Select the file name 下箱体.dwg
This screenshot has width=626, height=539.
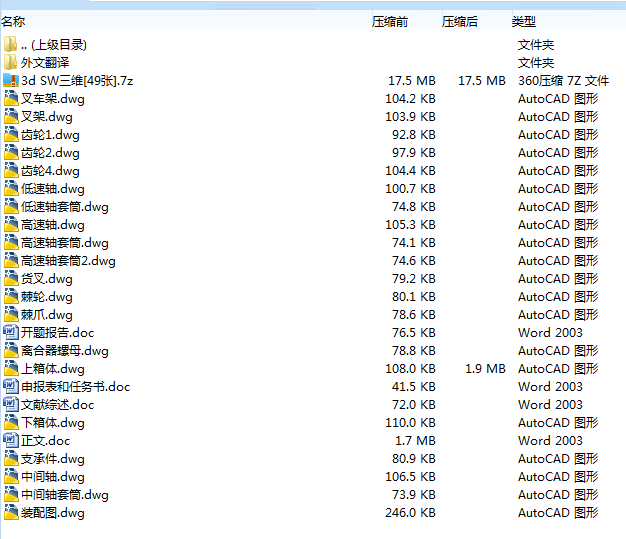pos(53,422)
